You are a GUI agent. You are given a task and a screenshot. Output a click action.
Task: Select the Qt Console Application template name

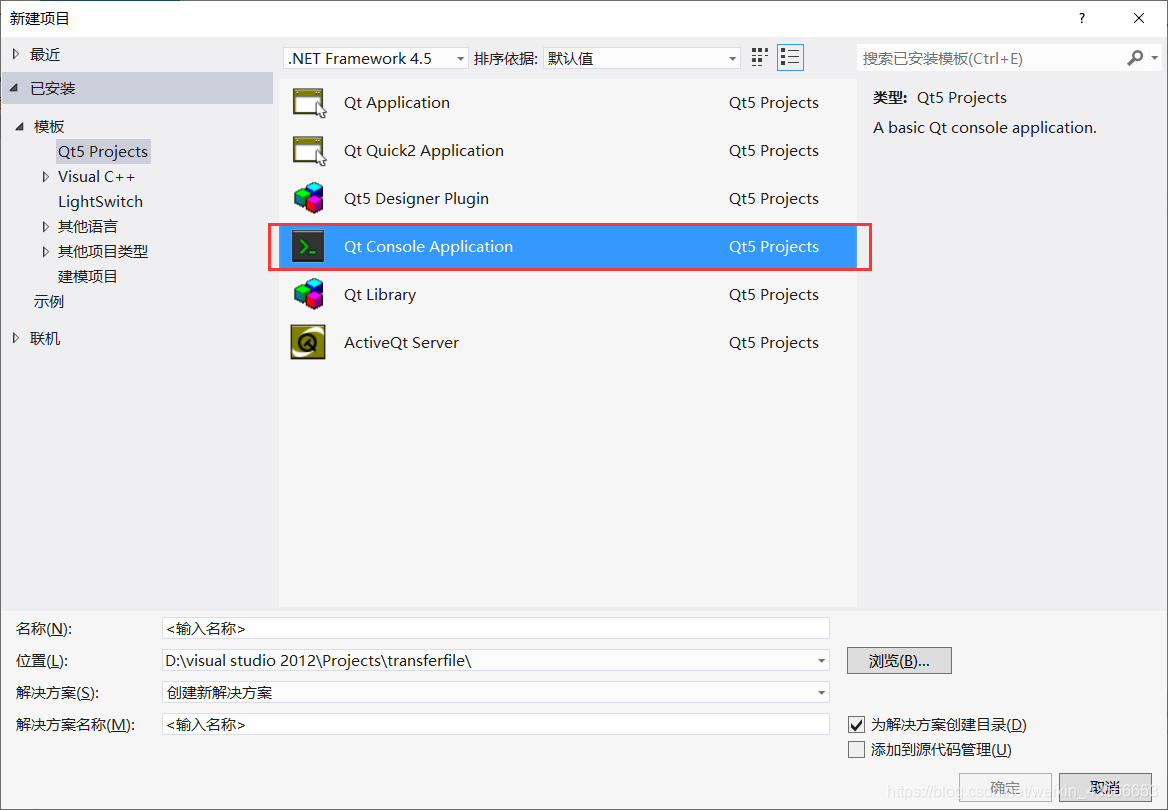coord(428,247)
